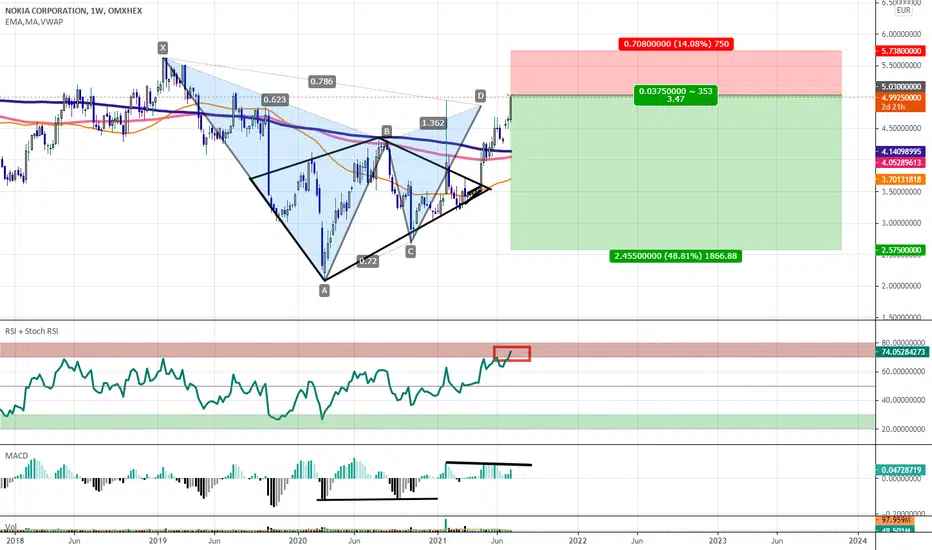Open the MACD indicator legend
Screen dimensions: 932x550
pyautogui.click(x=17, y=455)
